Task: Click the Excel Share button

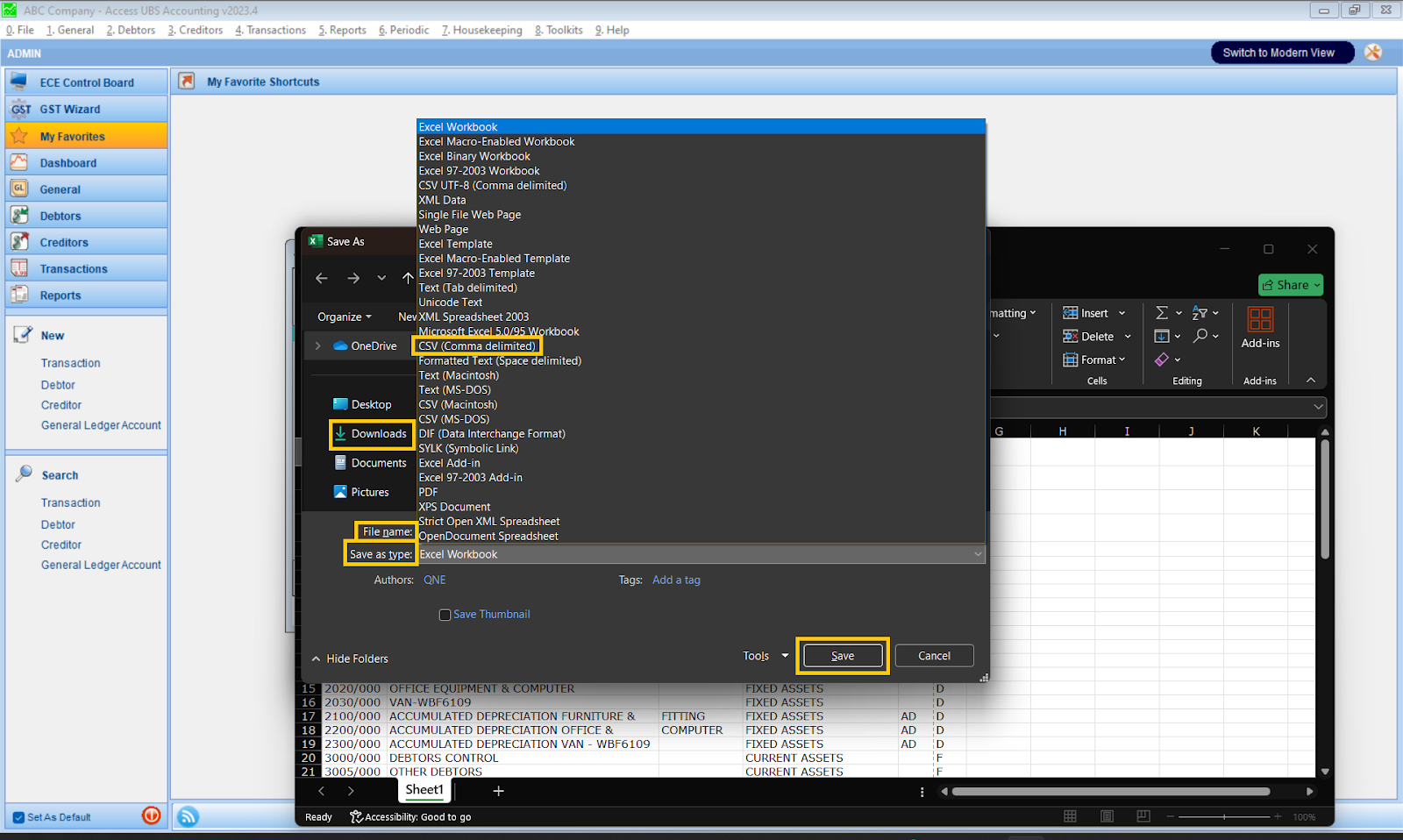Action: [1291, 285]
